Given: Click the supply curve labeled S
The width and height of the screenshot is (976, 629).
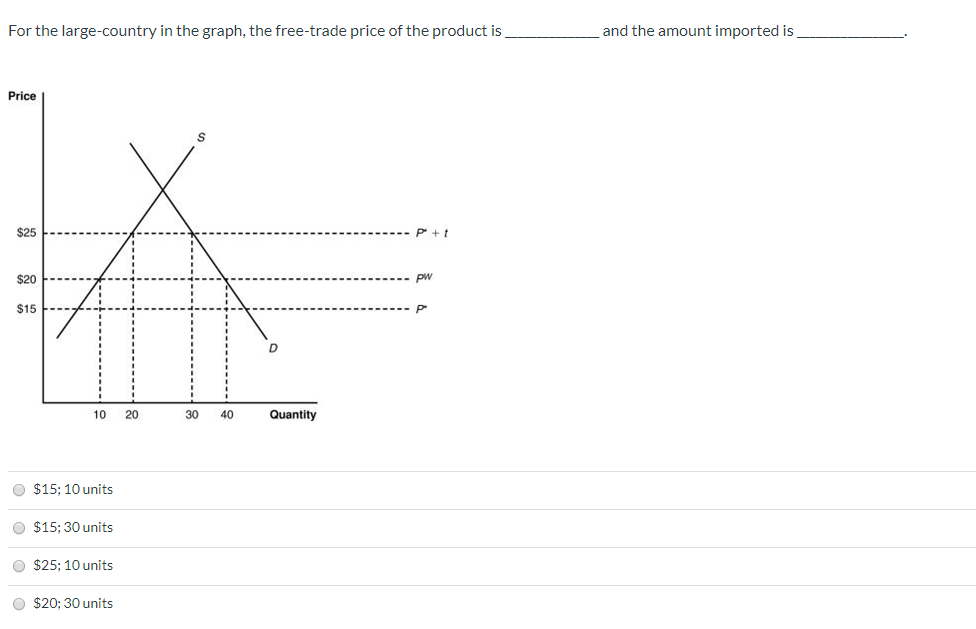Looking at the screenshot, I should coord(199,139).
